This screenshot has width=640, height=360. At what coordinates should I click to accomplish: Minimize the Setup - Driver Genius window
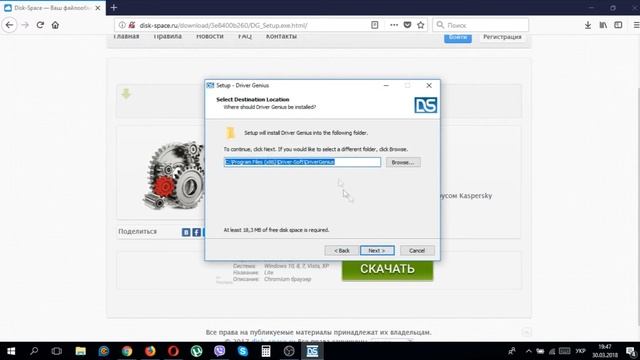pos(386,85)
